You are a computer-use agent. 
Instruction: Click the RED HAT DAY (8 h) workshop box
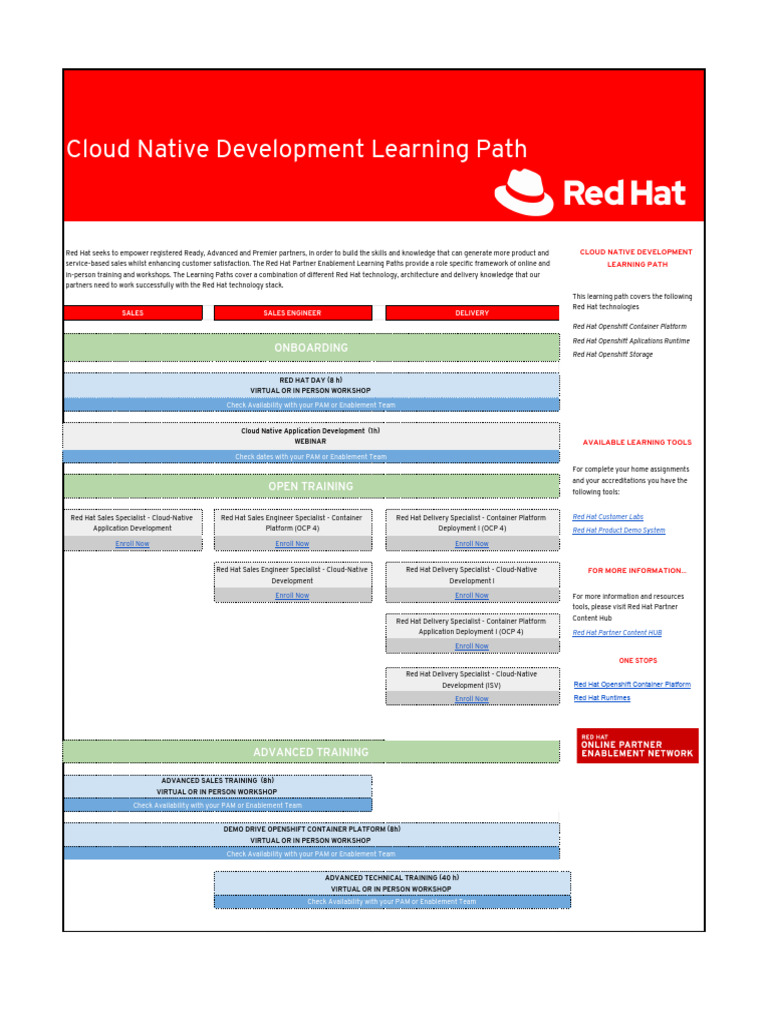pos(311,385)
